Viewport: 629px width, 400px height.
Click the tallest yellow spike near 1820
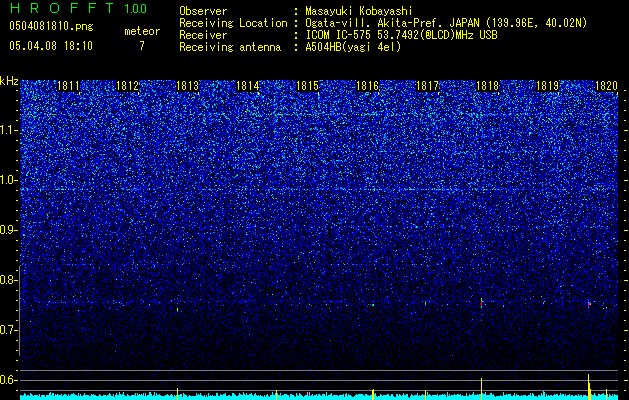(588, 387)
